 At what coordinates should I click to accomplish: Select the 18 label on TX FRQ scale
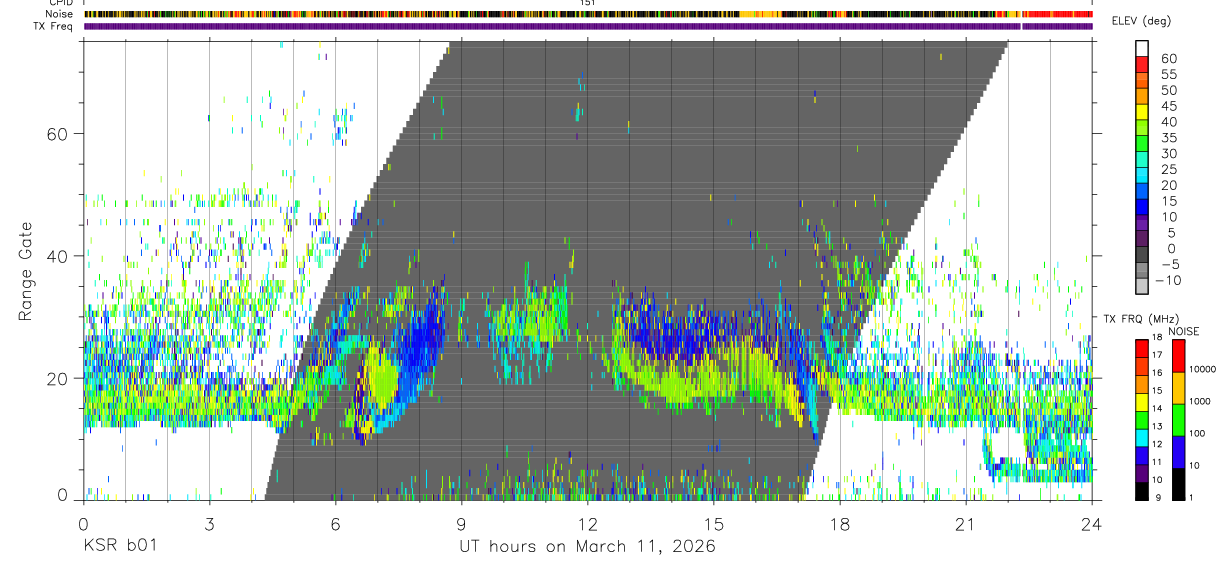pyautogui.click(x=1159, y=339)
